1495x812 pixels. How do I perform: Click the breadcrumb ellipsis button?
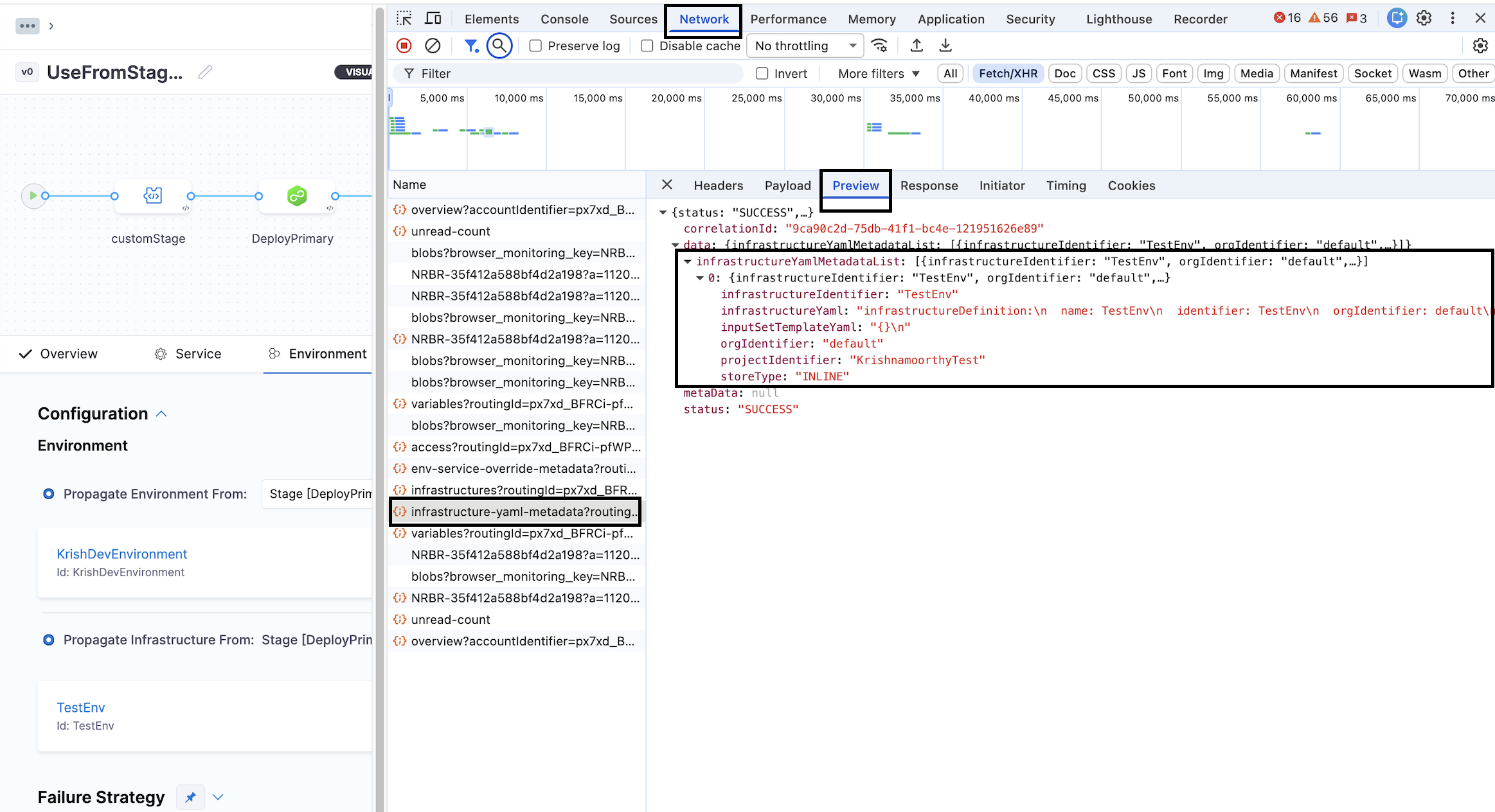[x=28, y=26]
